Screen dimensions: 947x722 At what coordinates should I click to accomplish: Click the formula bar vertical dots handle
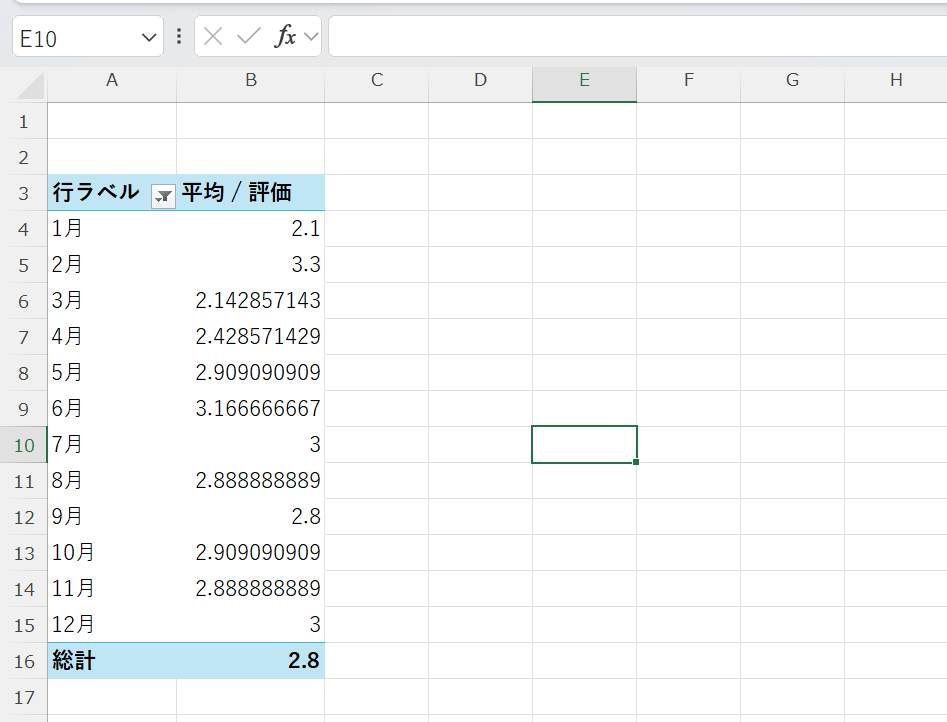(x=179, y=37)
